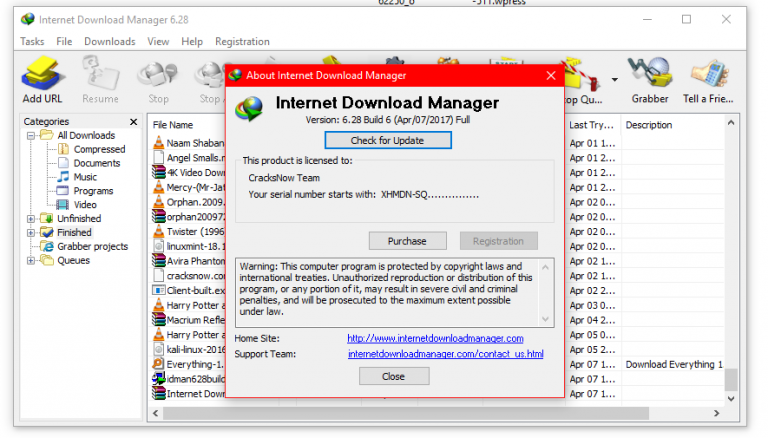Select the 4K Video Downloader file row
This screenshot has height=438, width=768.
click(189, 172)
